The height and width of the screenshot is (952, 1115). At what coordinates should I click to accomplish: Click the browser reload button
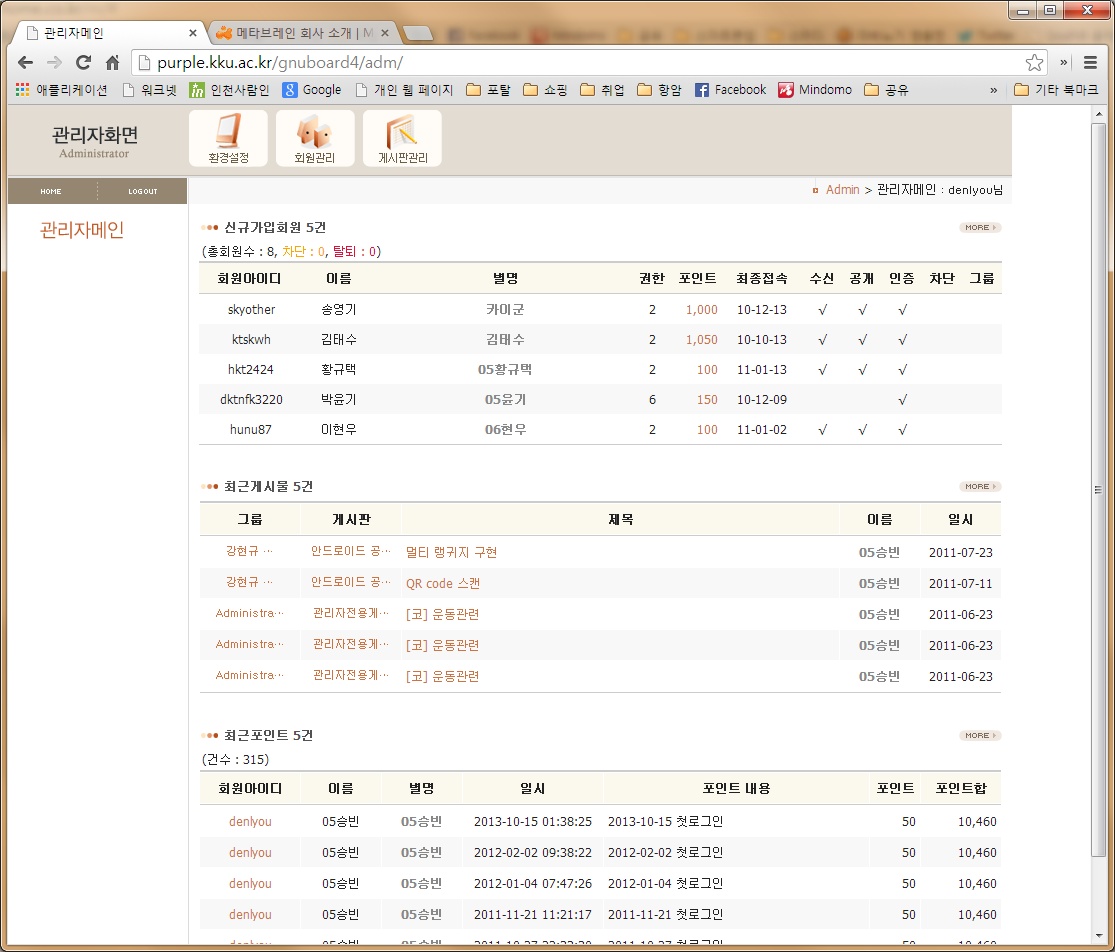pyautogui.click(x=84, y=62)
